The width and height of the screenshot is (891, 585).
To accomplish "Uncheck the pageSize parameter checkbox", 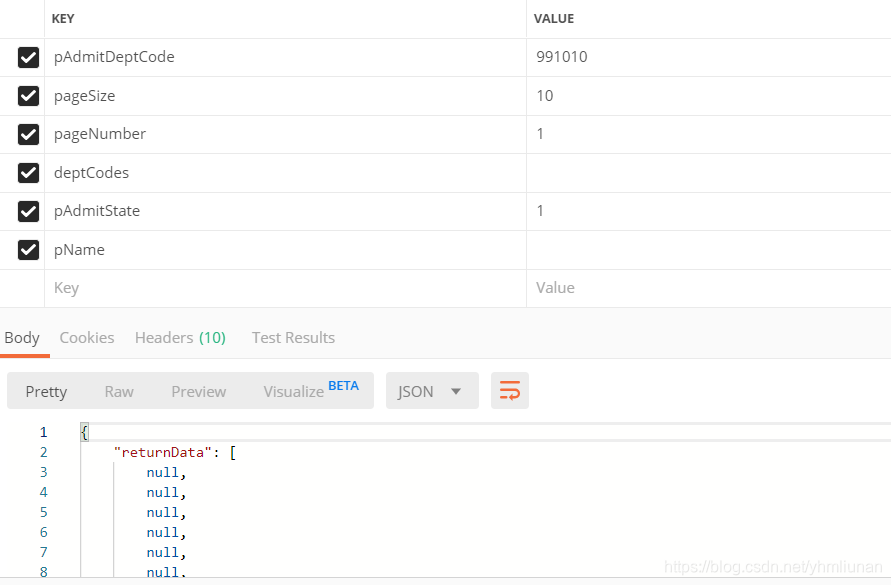I will coord(28,96).
